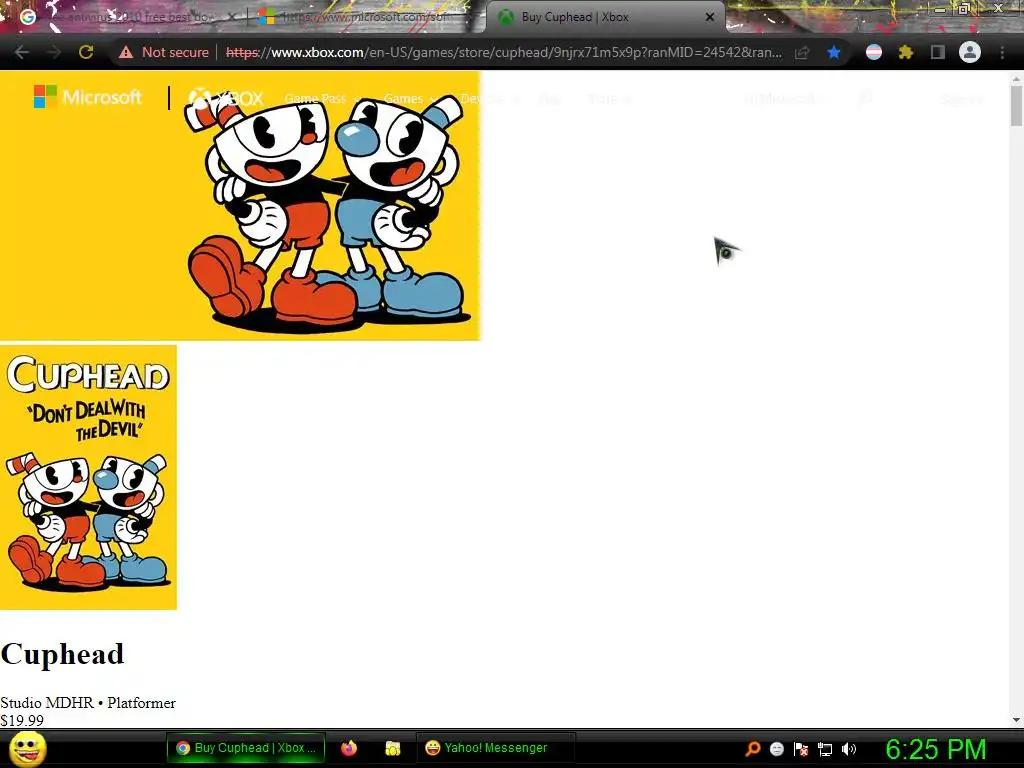This screenshot has width=1024, height=768.
Task: Open the network tray icon
Action: click(x=825, y=749)
